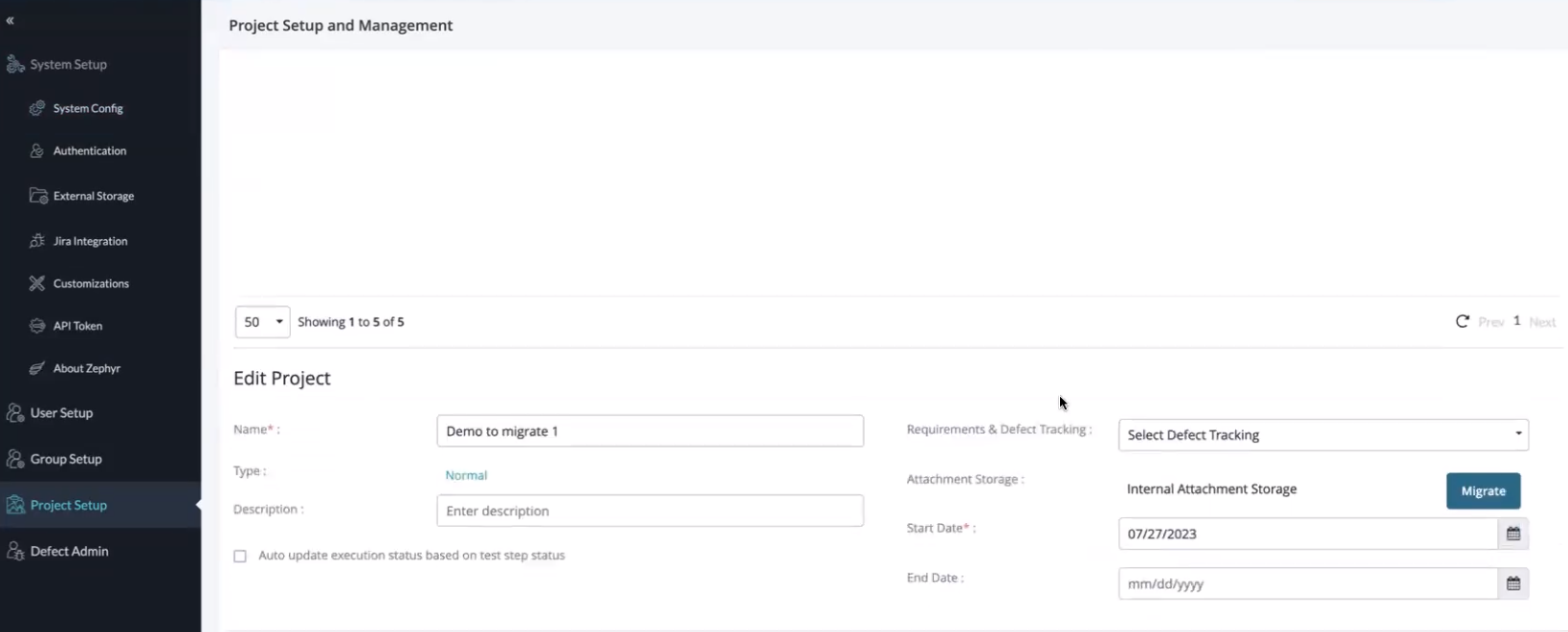Click the project Name input field
The image size is (1568, 632).
click(650, 431)
